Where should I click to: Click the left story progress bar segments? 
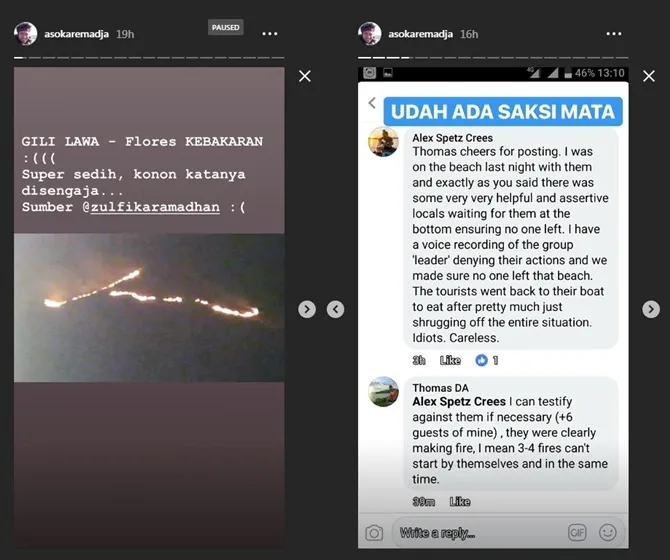pyautogui.click(x=149, y=57)
